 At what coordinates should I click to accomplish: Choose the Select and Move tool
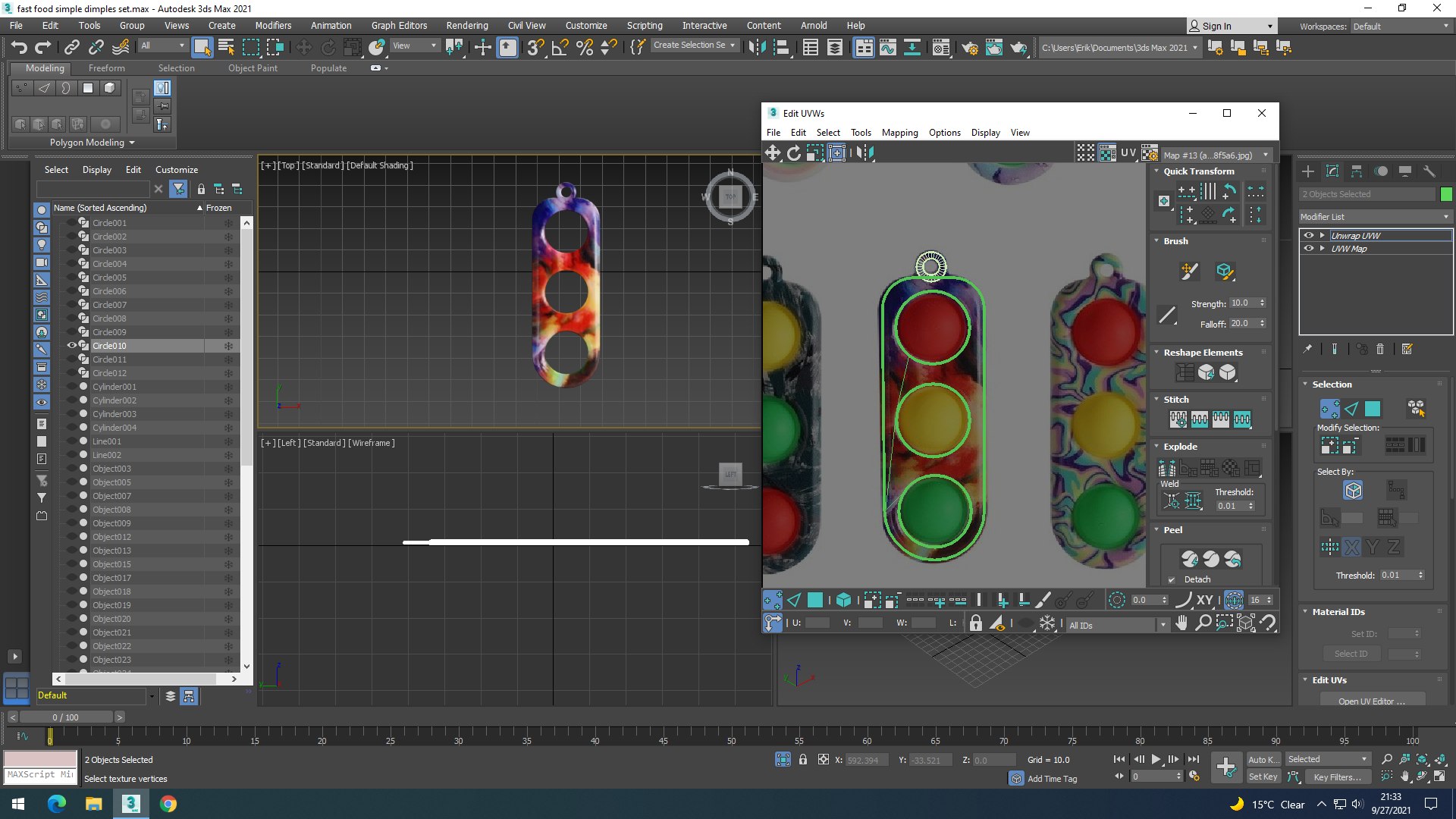[303, 47]
